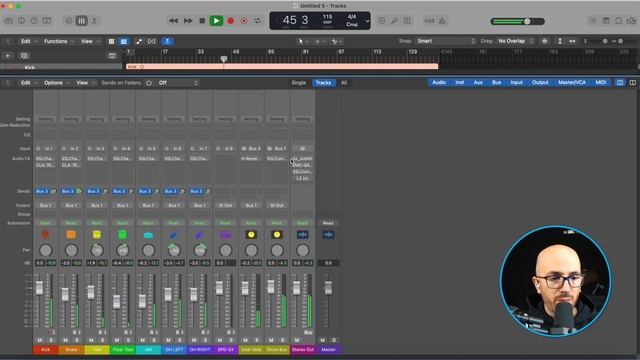Stop playback with the Stop button
The width and height of the screenshot is (640, 360).
pyautogui.click(x=202, y=21)
